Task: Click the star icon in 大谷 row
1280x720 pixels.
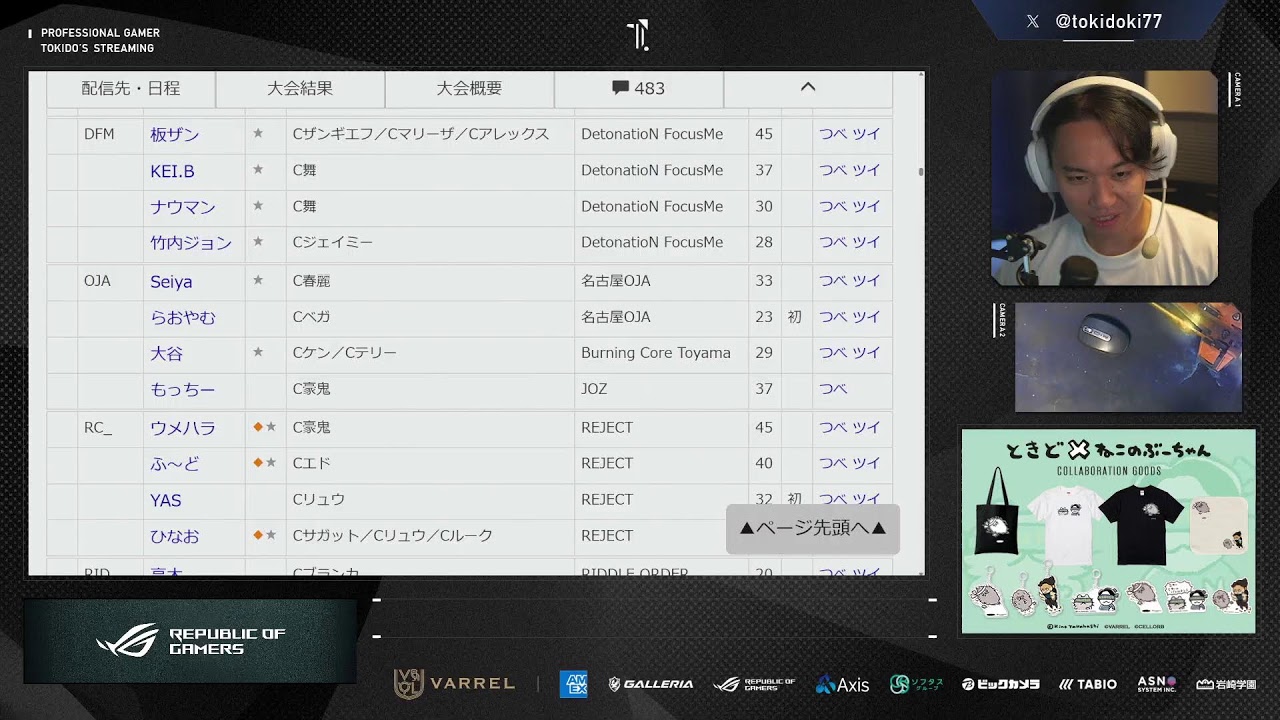Action: (258, 353)
